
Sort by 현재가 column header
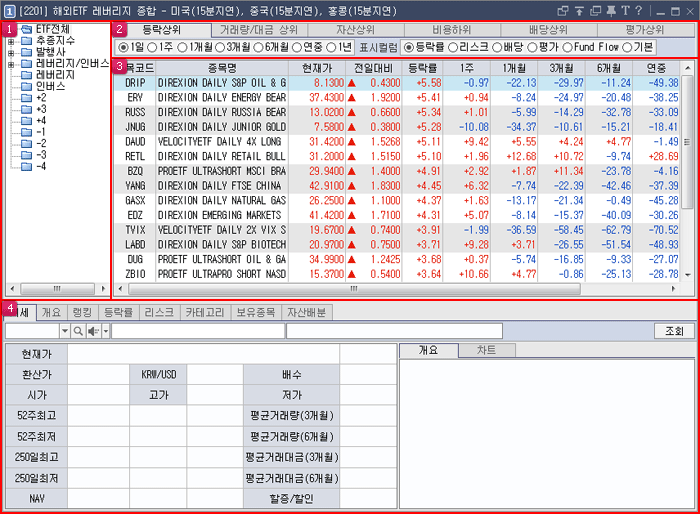coord(317,68)
